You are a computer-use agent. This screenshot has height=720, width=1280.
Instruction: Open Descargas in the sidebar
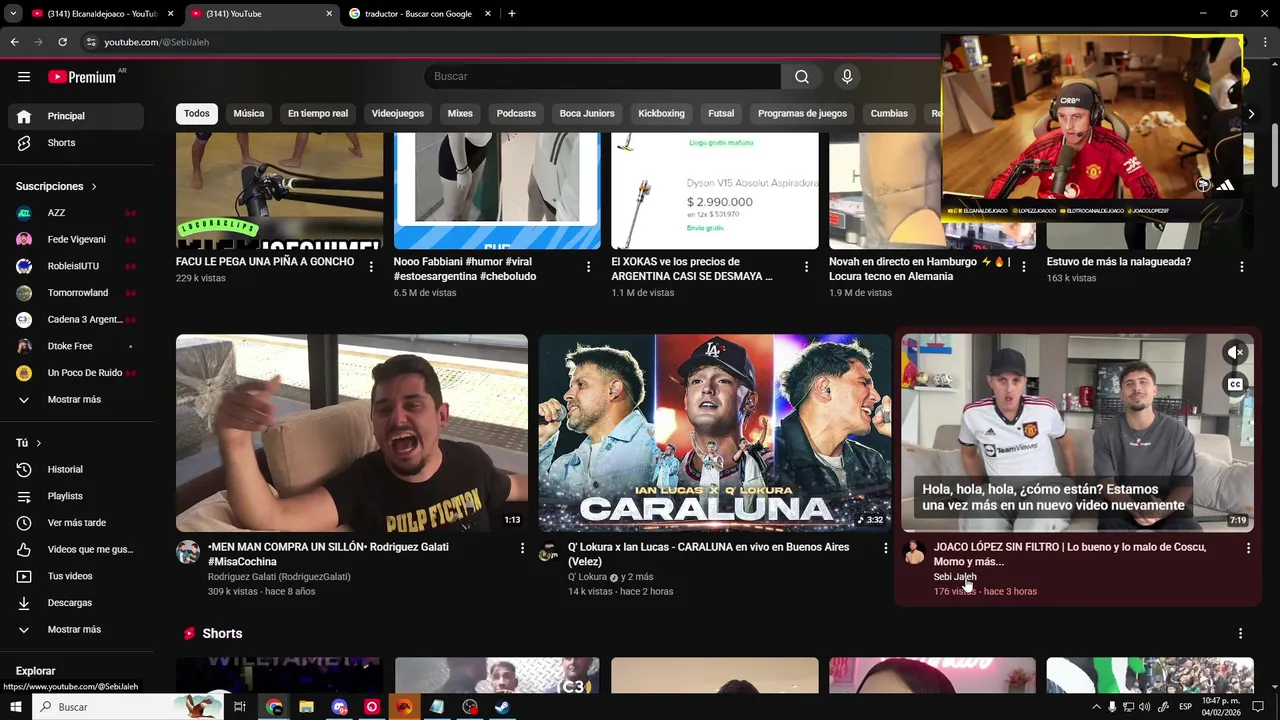(x=76, y=603)
